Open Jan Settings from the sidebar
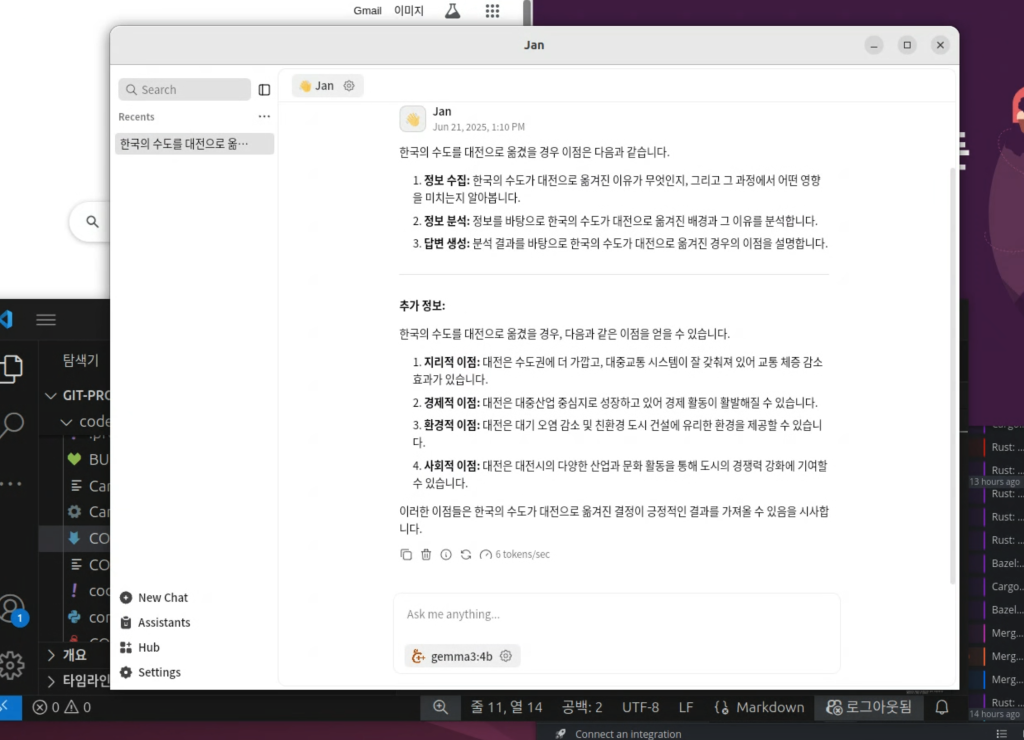Viewport: 1024px width, 740px height. coord(150,672)
